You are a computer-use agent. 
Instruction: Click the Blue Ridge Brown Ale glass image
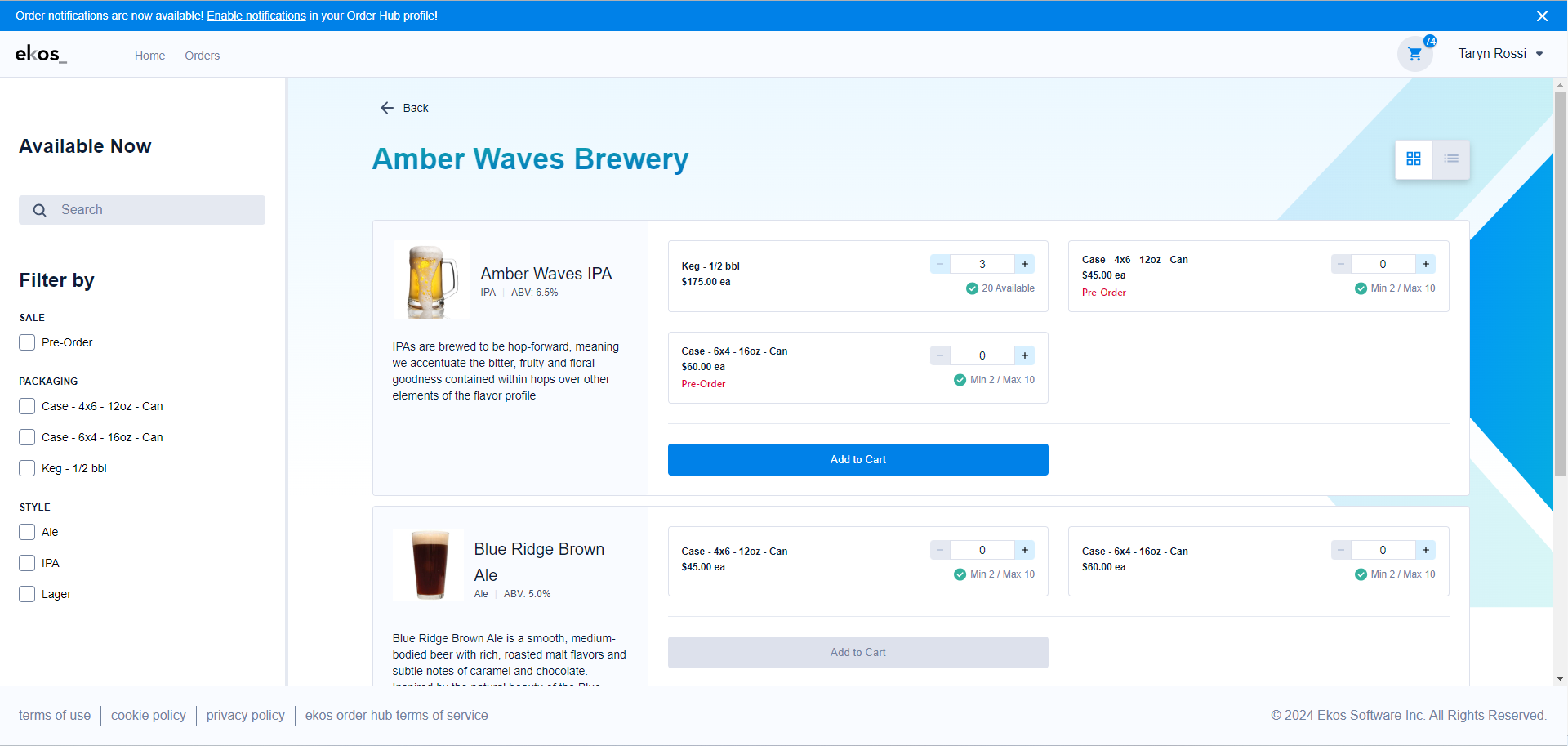click(429, 565)
